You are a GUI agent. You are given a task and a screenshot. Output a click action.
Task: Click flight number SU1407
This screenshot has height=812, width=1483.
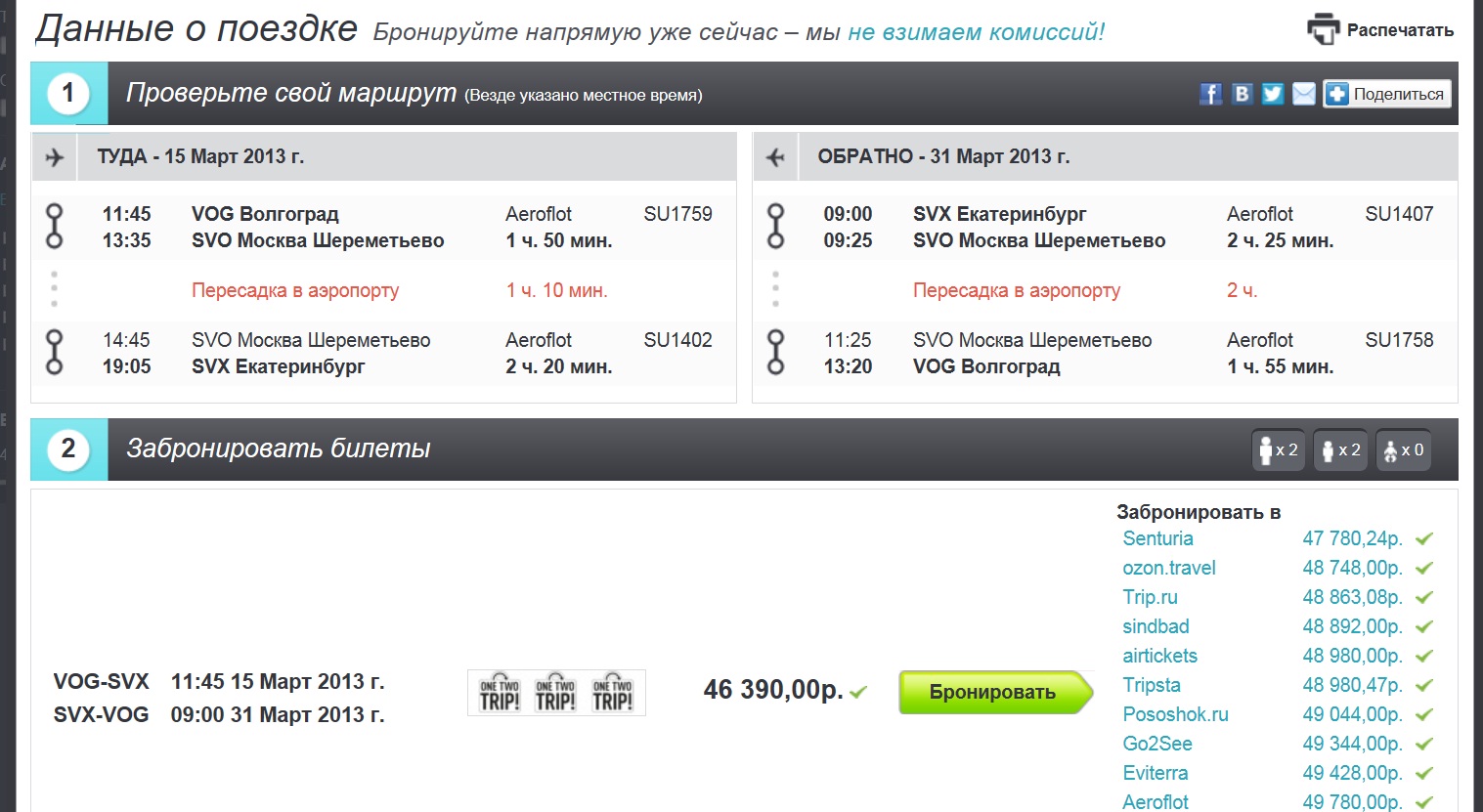1399,214
